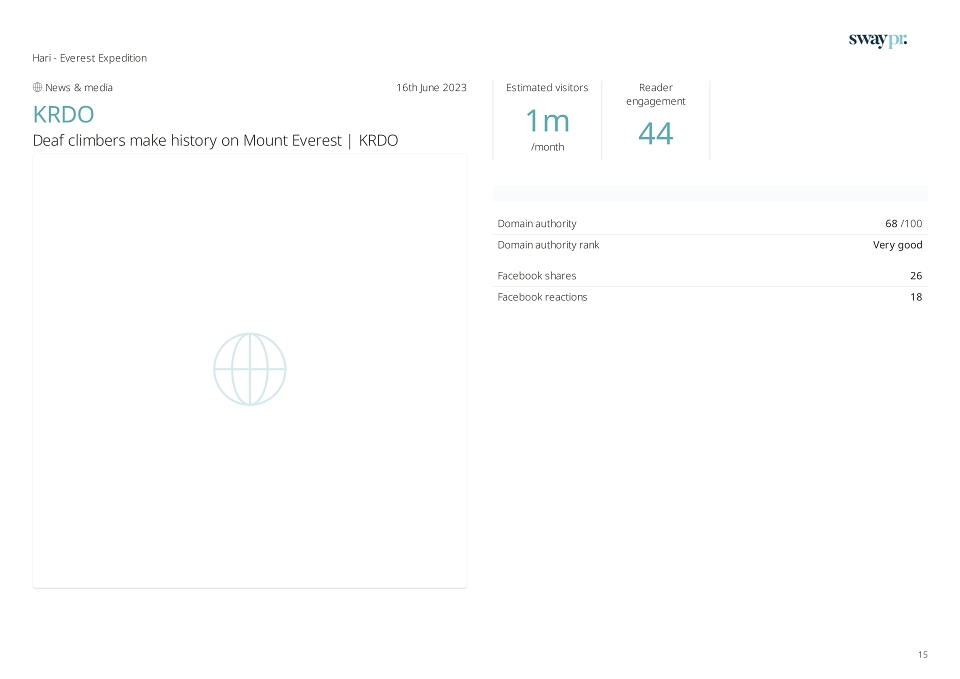Click the large globe placeholder thumbnail
This screenshot has height=679, width=960.
(x=250, y=369)
